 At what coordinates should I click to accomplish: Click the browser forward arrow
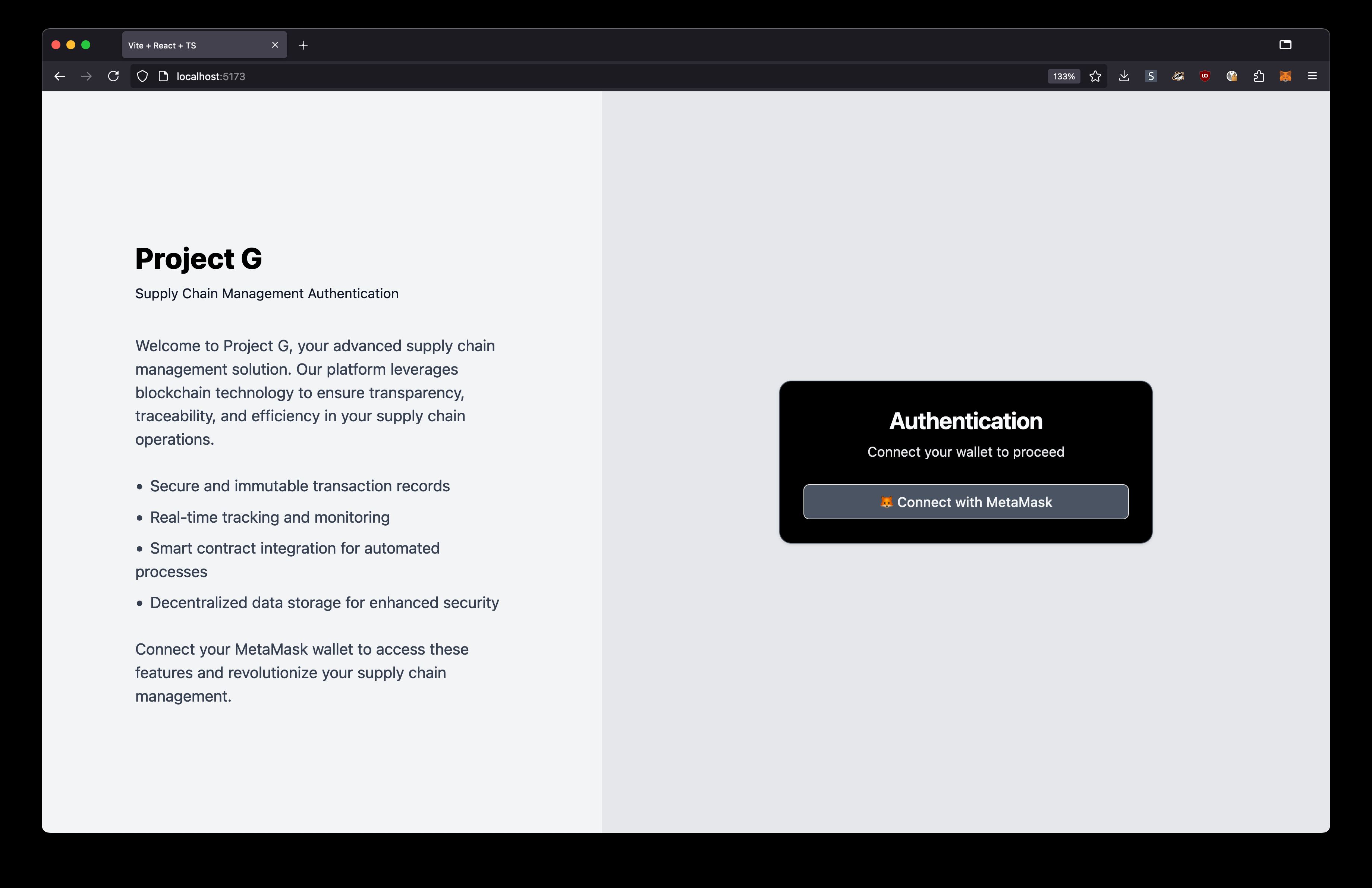(x=86, y=77)
